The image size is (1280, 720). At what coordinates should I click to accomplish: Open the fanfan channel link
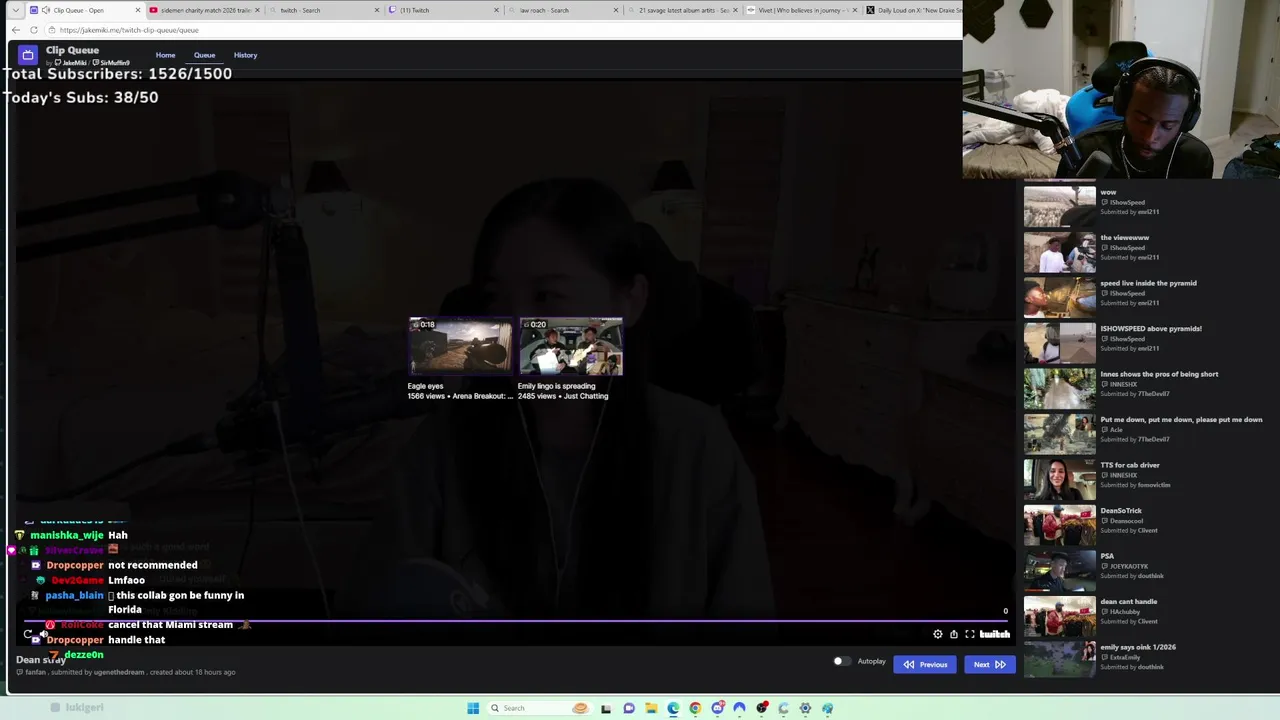point(35,672)
